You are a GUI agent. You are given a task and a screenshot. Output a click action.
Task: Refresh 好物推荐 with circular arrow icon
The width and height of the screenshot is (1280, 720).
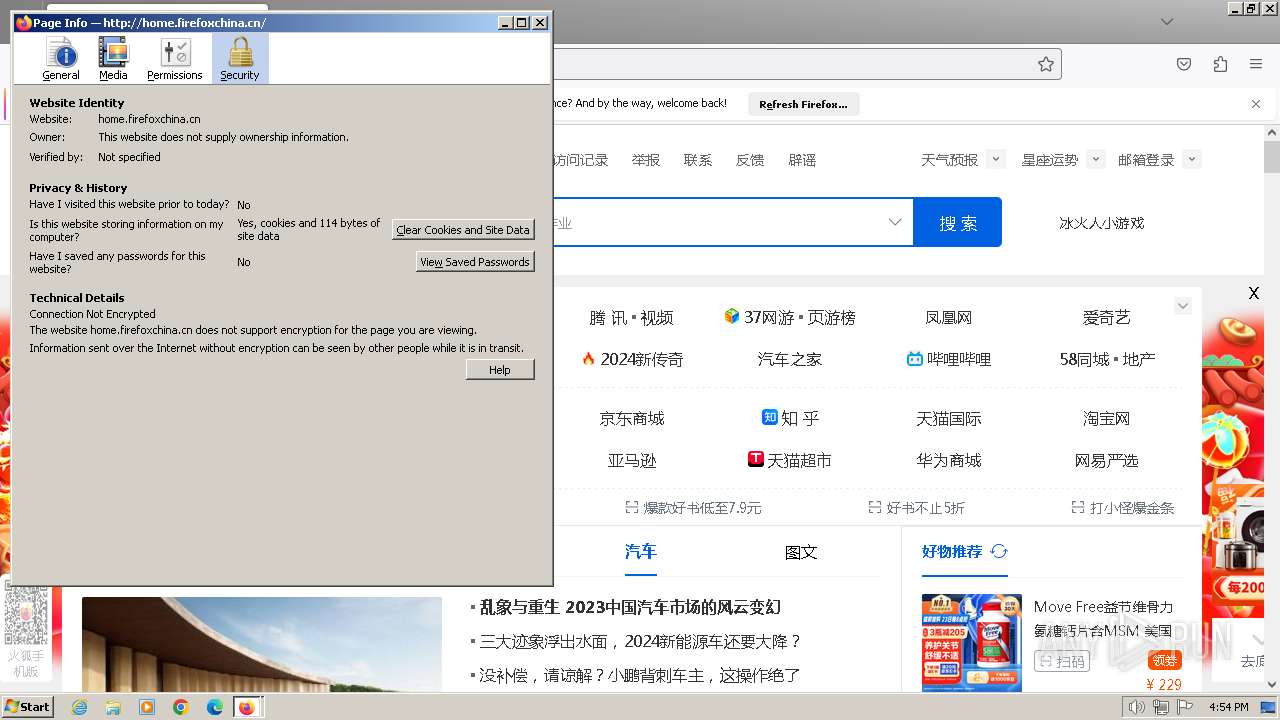[x=999, y=551]
